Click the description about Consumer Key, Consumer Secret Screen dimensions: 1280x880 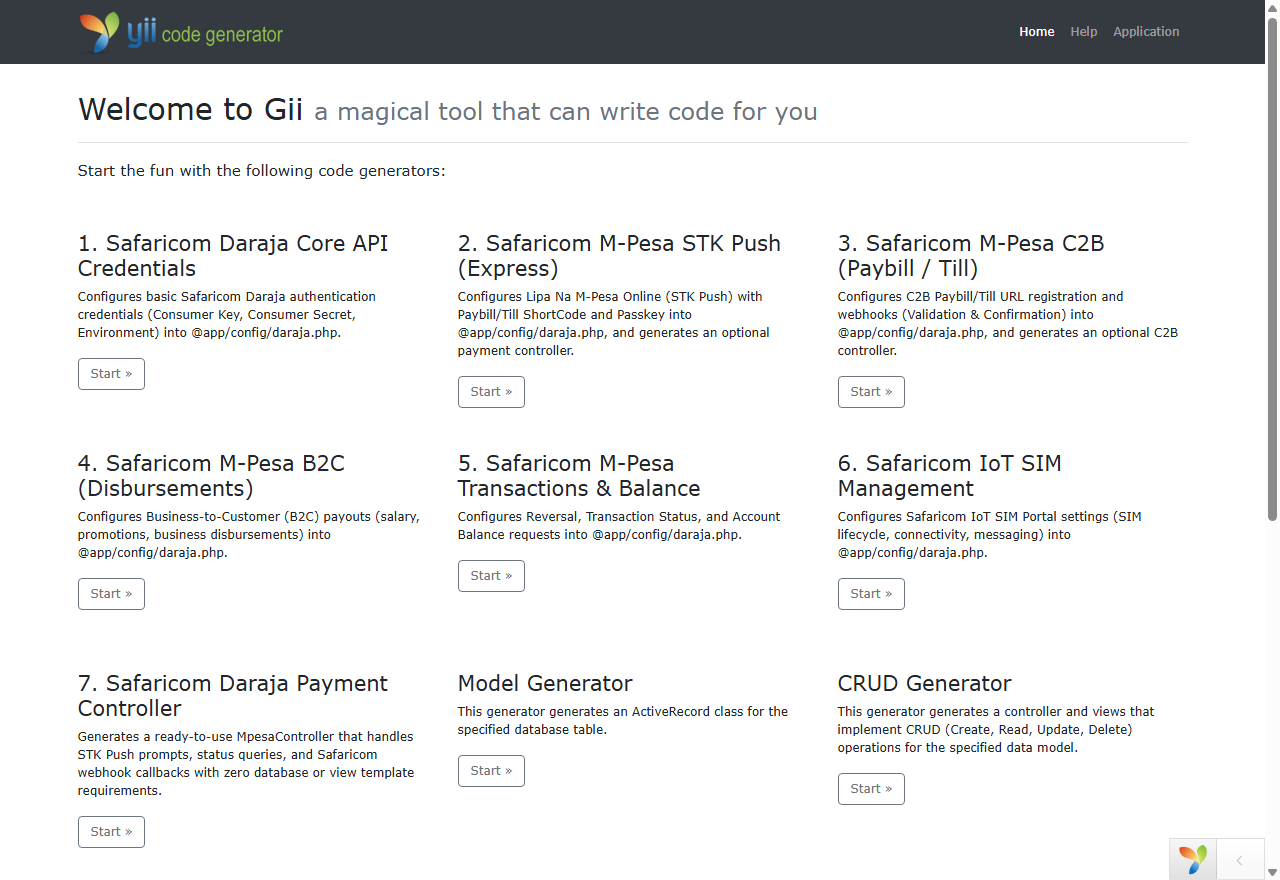[227, 314]
